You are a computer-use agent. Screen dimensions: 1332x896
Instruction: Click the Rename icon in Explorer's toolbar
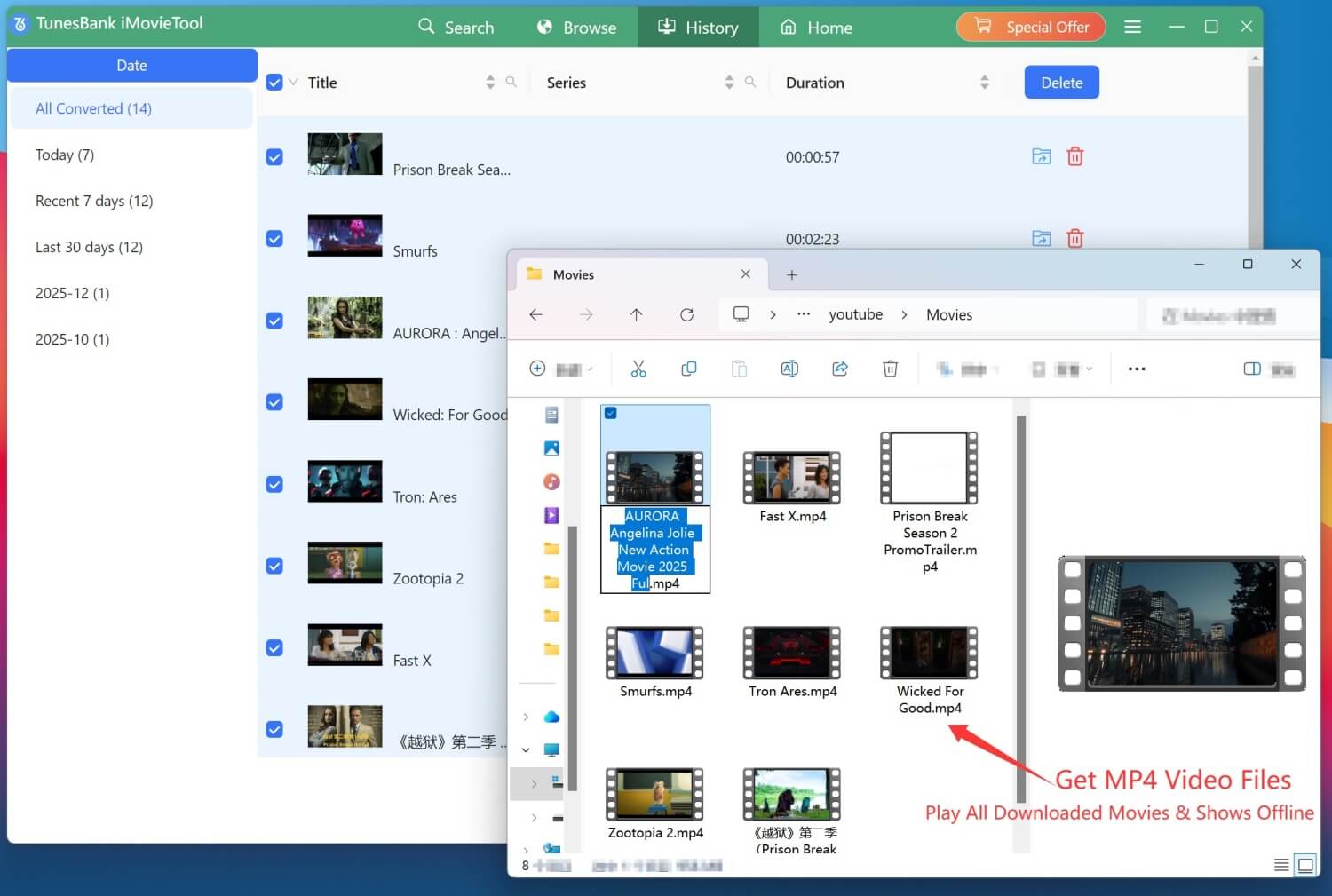[789, 368]
